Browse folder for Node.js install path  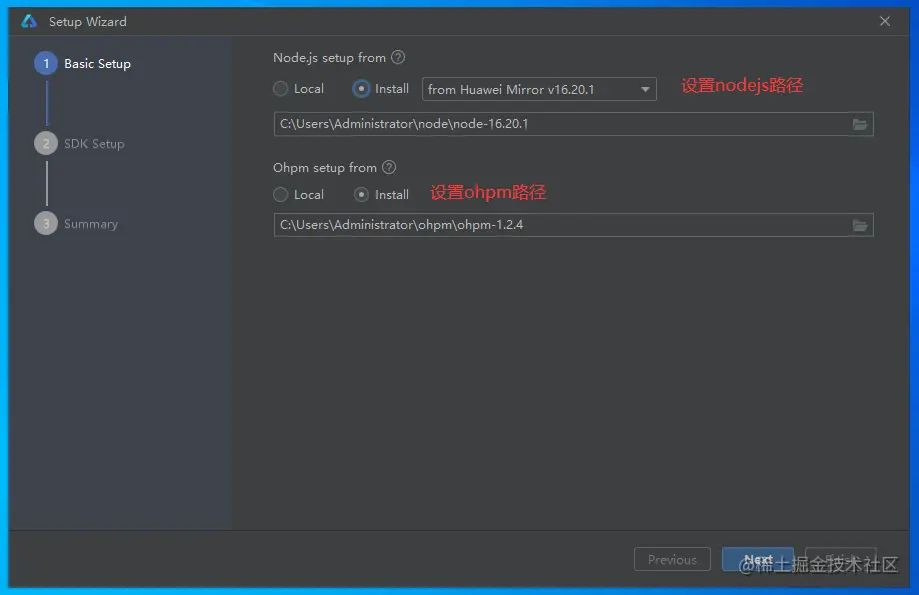click(x=859, y=124)
